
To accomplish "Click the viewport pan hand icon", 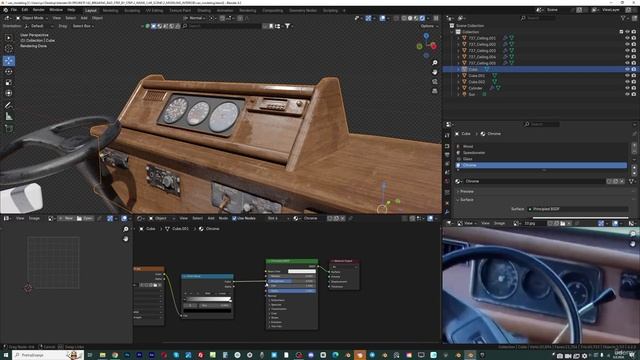I will [x=435, y=72].
